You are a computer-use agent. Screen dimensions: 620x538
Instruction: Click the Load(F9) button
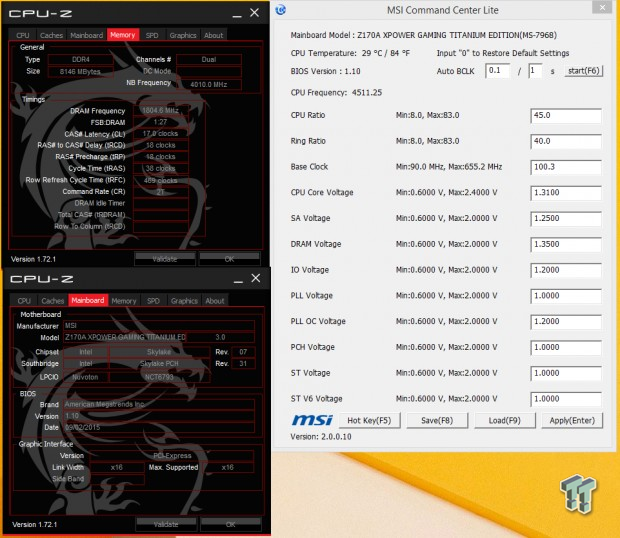coord(505,420)
